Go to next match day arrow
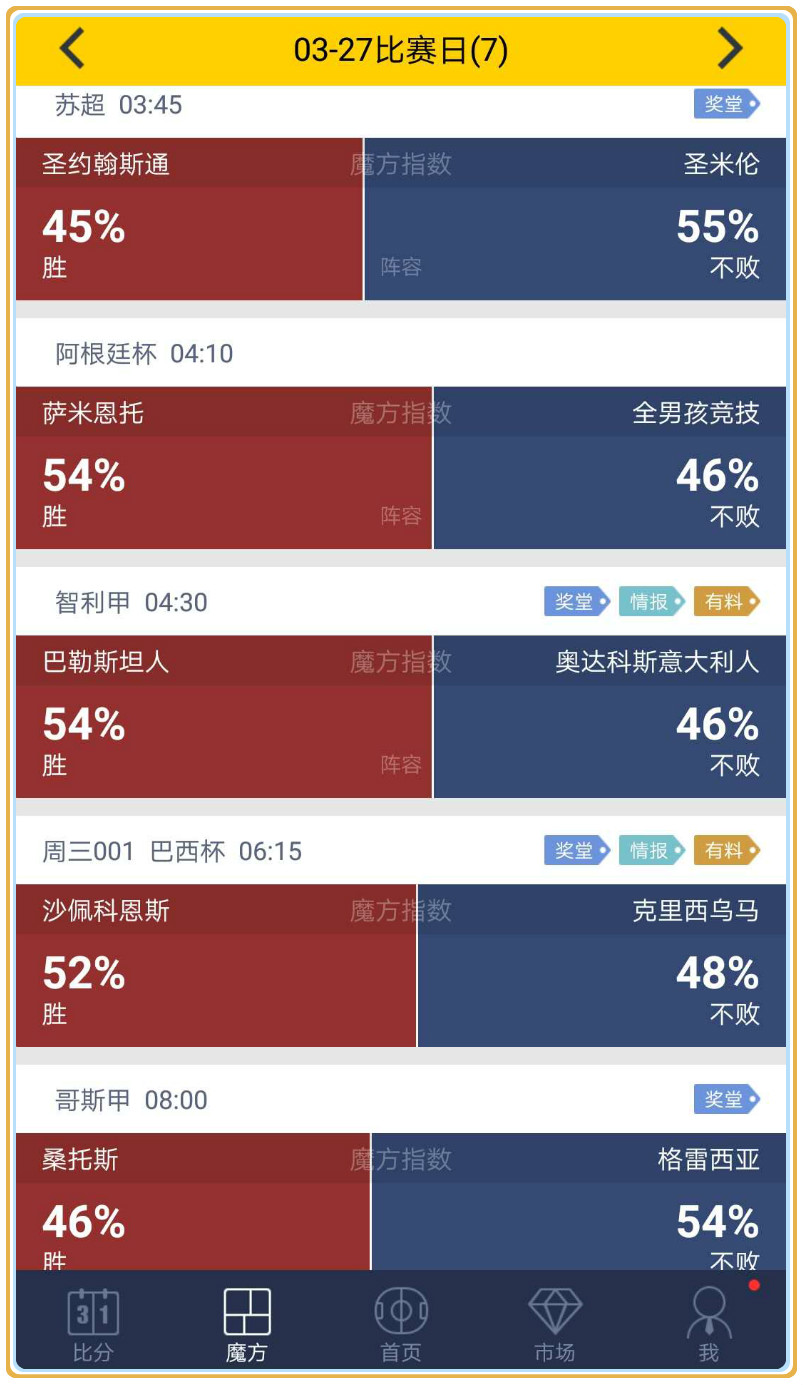Screen dimensions: 805x1385 pos(731,48)
